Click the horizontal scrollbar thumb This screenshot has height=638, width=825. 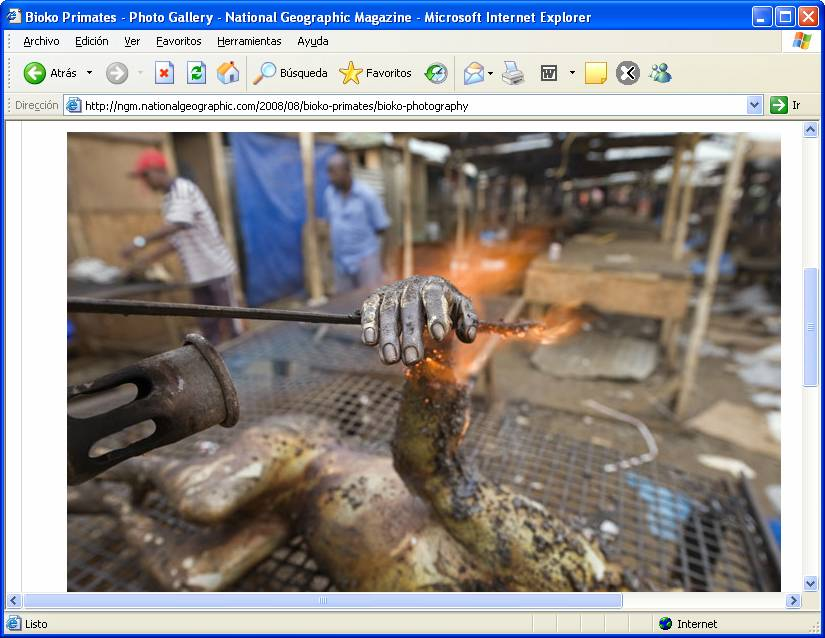[322, 601]
